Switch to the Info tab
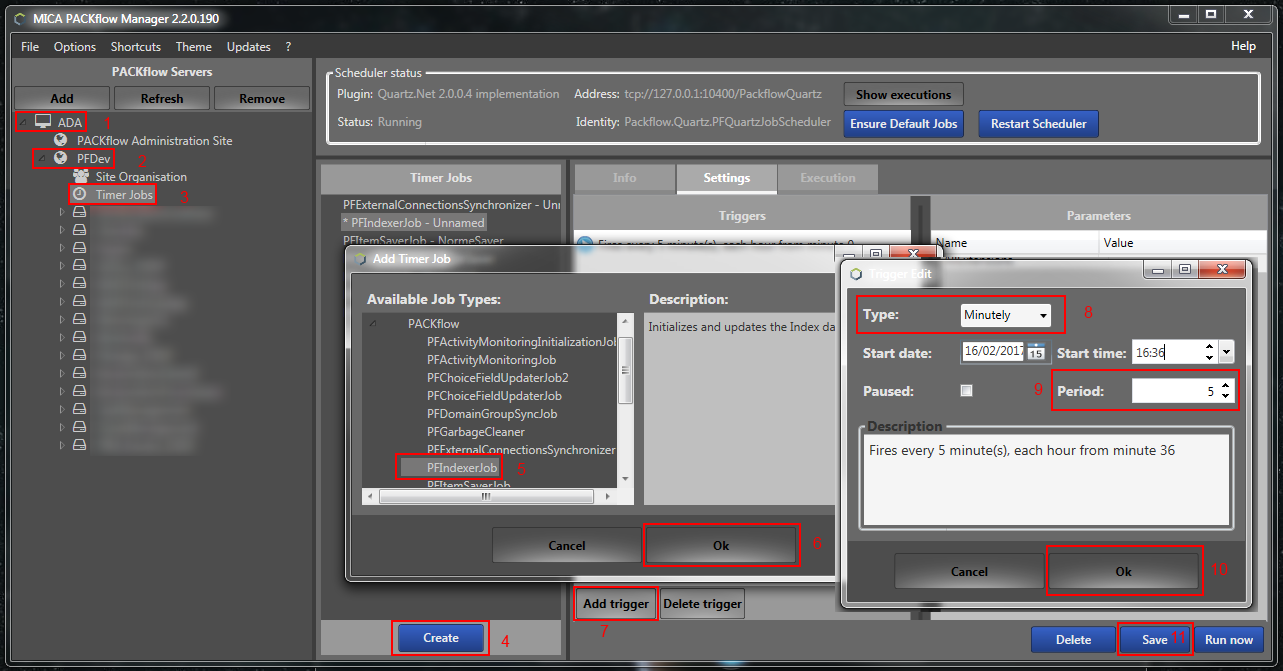This screenshot has height=671, width=1283. pos(624,178)
